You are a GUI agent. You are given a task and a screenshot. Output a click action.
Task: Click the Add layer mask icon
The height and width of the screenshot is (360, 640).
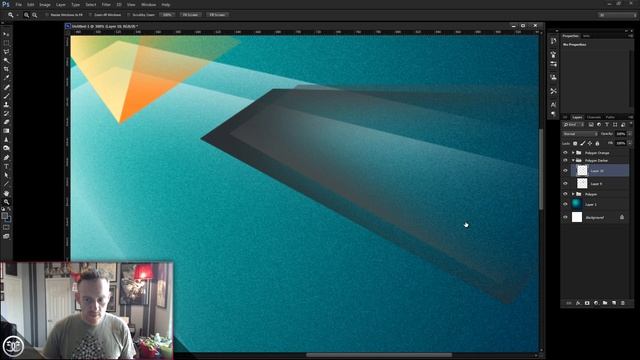click(587, 303)
